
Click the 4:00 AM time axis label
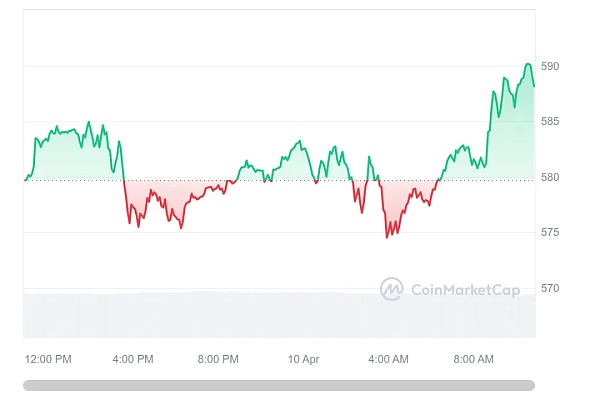(388, 359)
